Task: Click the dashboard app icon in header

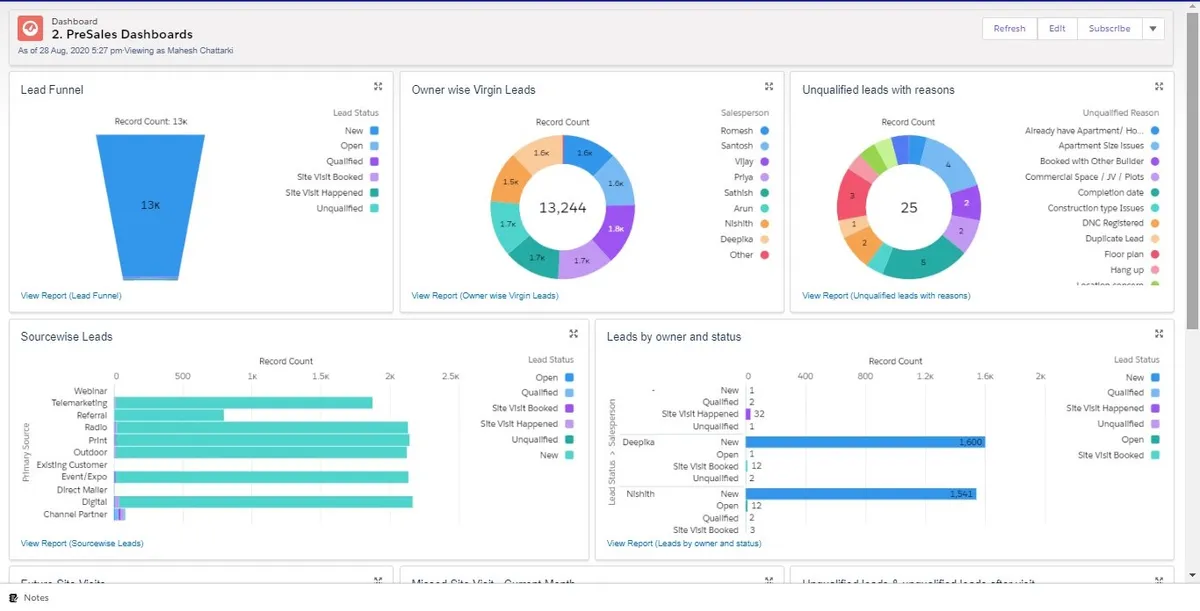Action: [x=31, y=28]
